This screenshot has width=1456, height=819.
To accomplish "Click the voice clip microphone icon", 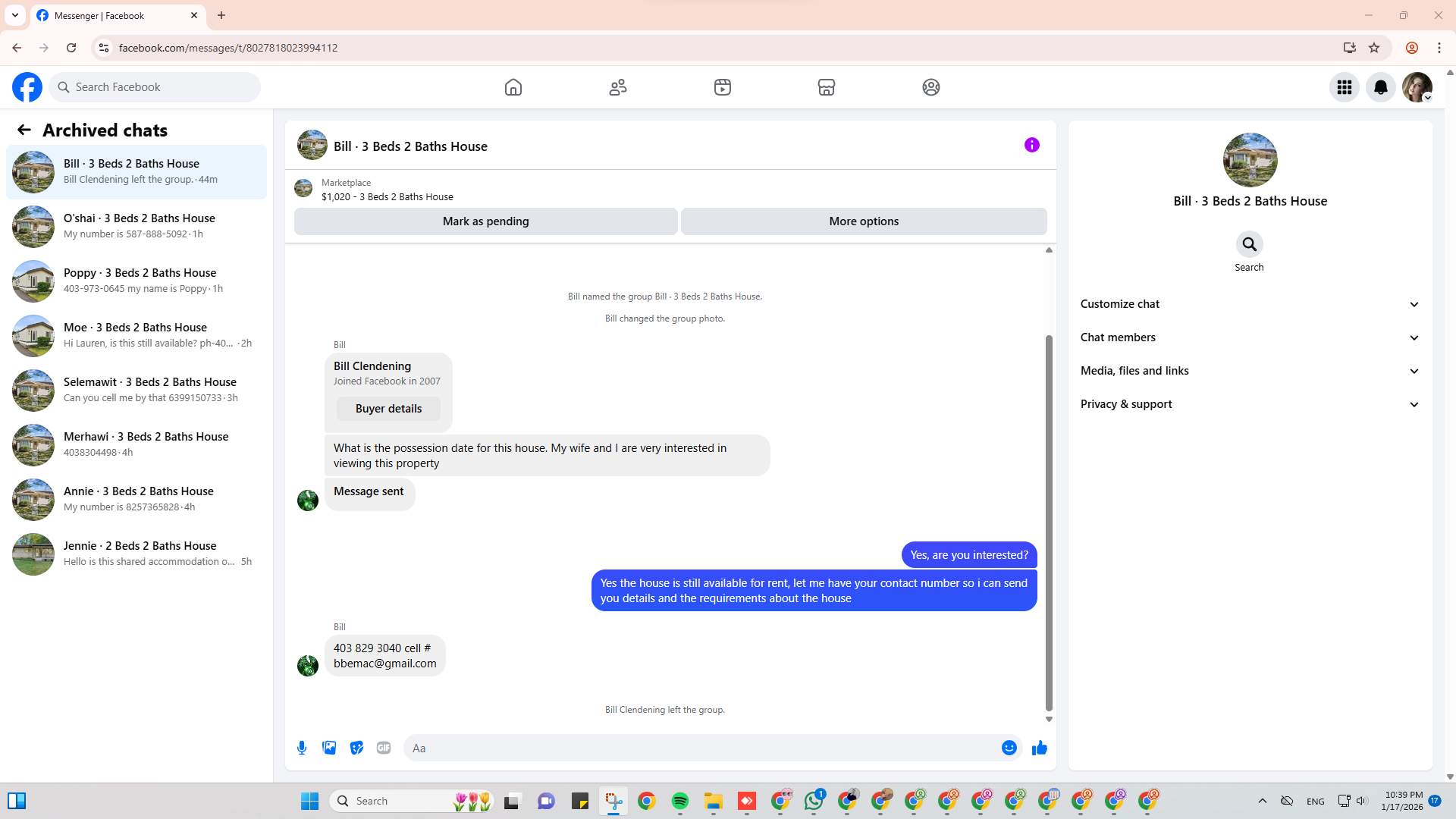I will coord(302,748).
